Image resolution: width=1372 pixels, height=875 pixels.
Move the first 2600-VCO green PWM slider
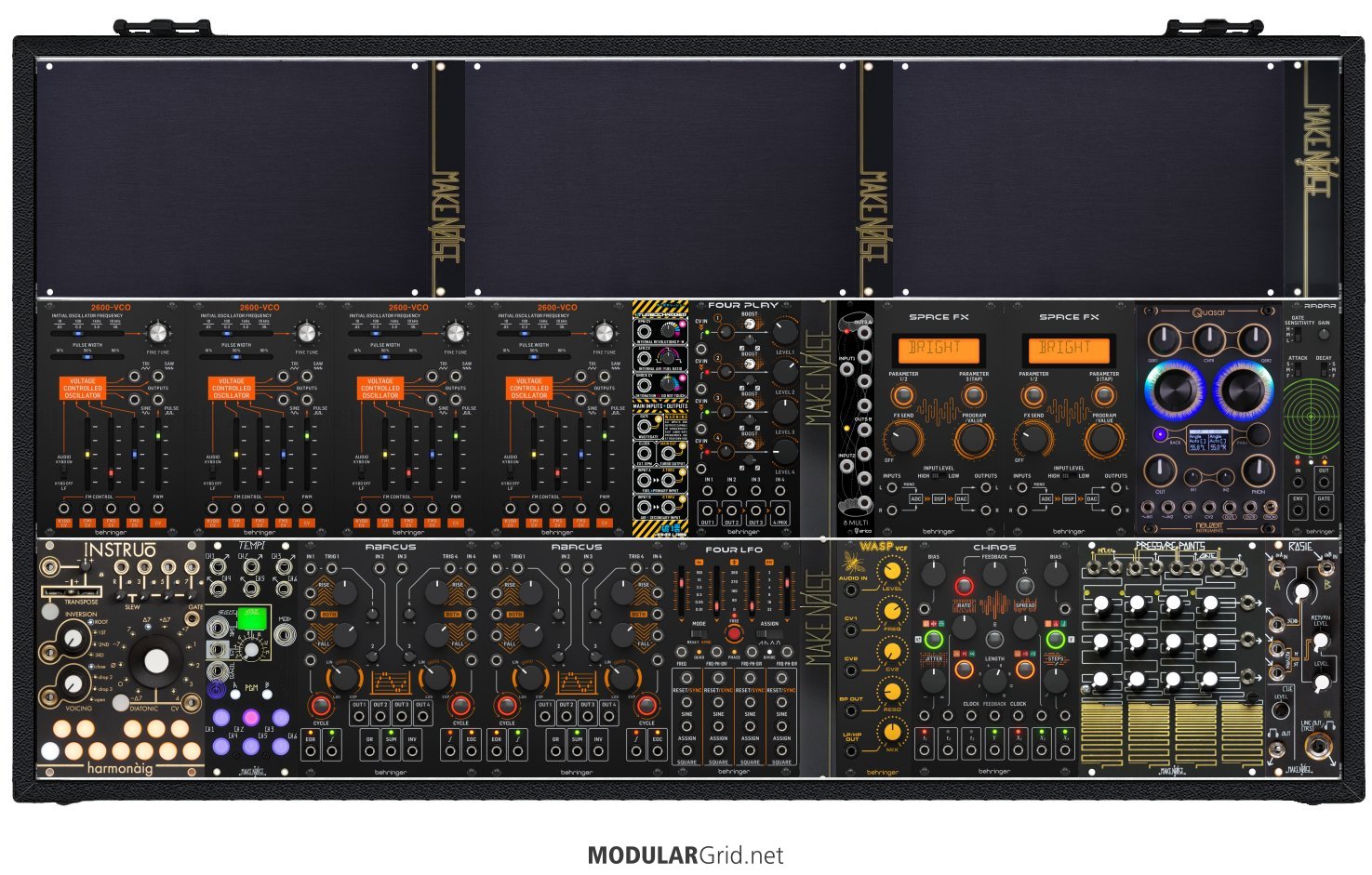[158, 453]
